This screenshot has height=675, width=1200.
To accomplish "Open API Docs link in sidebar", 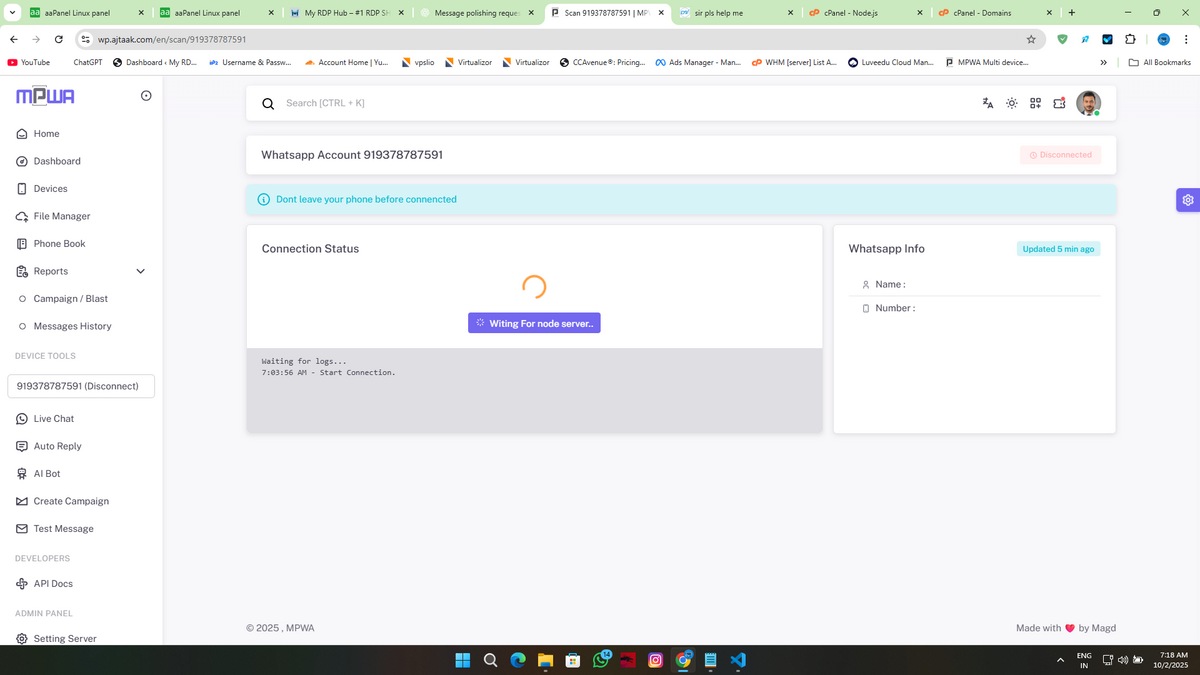I will (x=53, y=584).
